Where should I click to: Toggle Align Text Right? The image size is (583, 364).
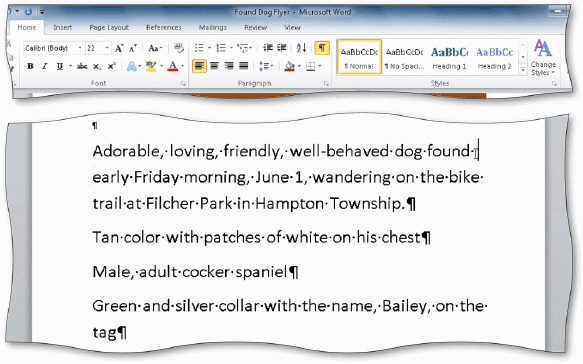(x=229, y=66)
